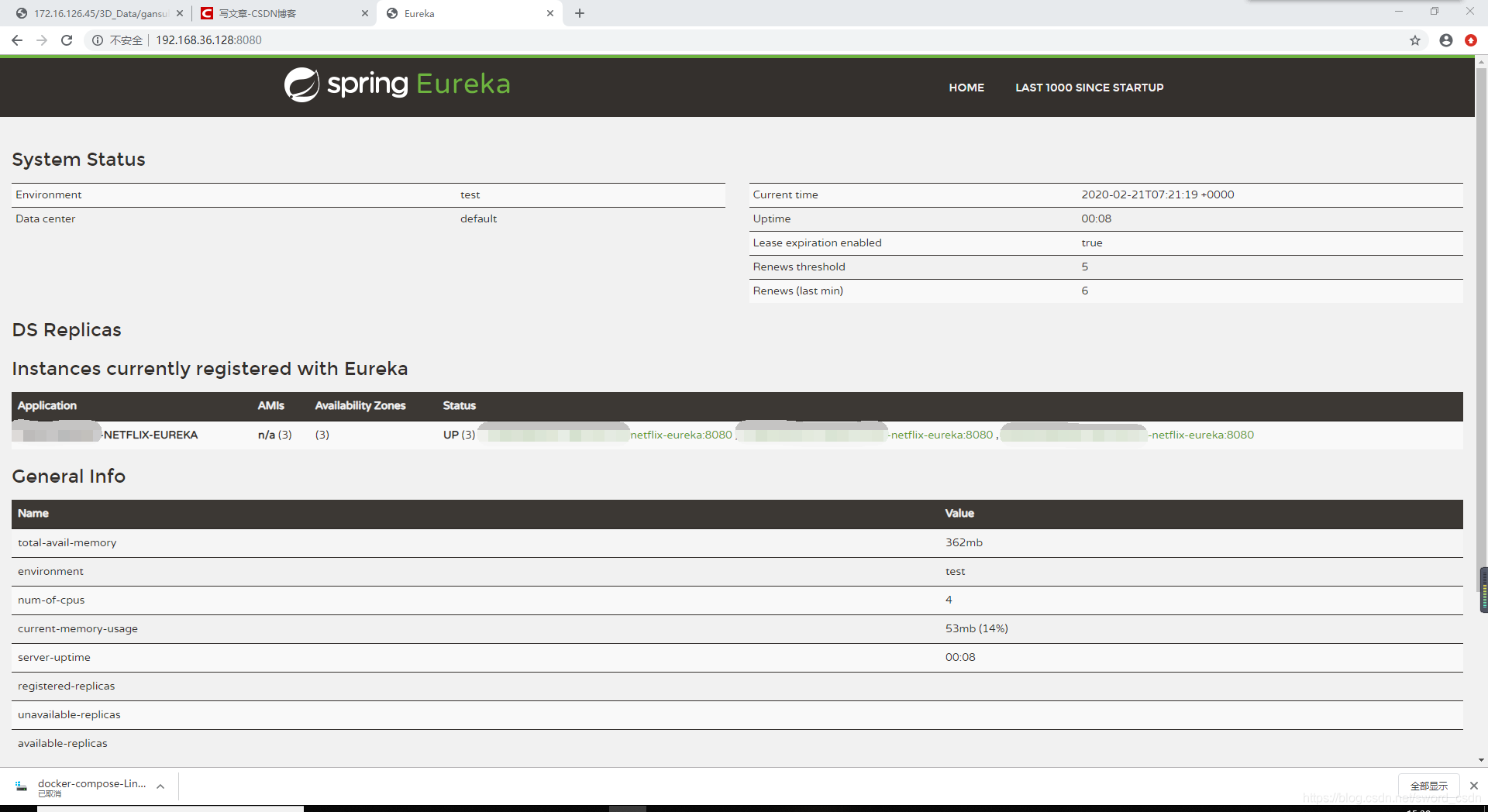This screenshot has width=1488, height=812.
Task: Click 全部显示 to show all downloads
Action: click(x=1428, y=786)
